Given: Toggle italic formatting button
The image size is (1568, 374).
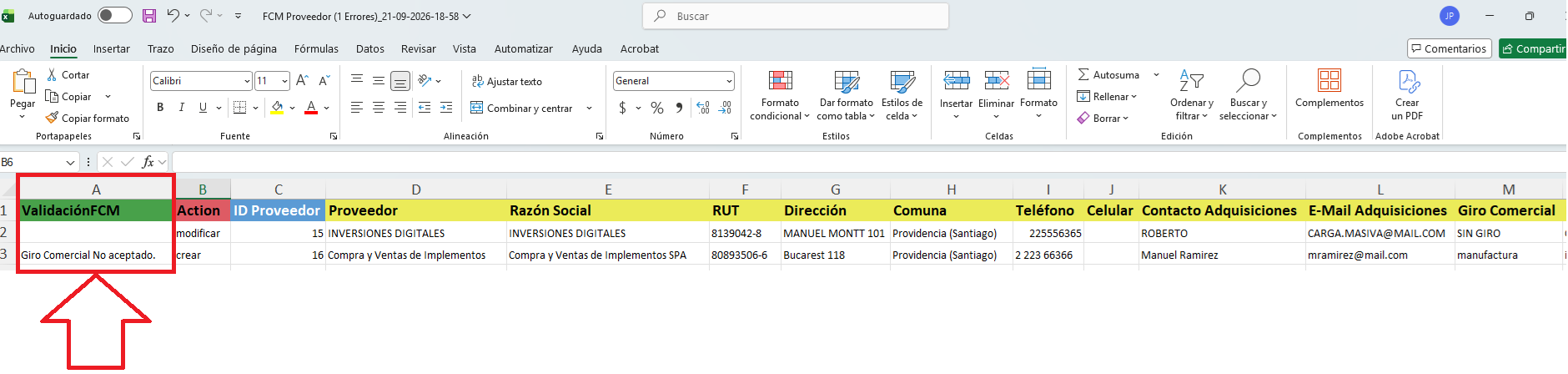Looking at the screenshot, I should coord(181,108).
